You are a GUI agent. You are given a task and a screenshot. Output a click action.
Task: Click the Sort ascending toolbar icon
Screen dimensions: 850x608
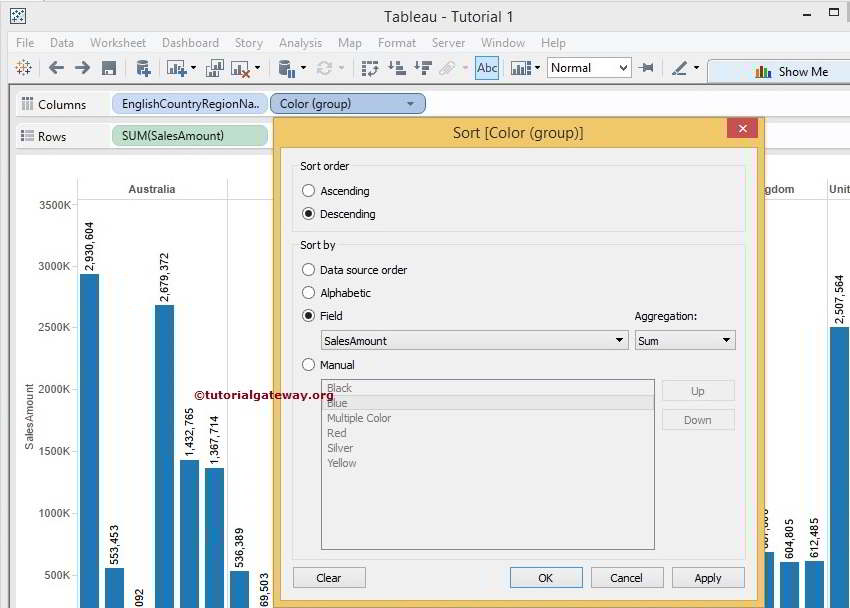[396, 68]
